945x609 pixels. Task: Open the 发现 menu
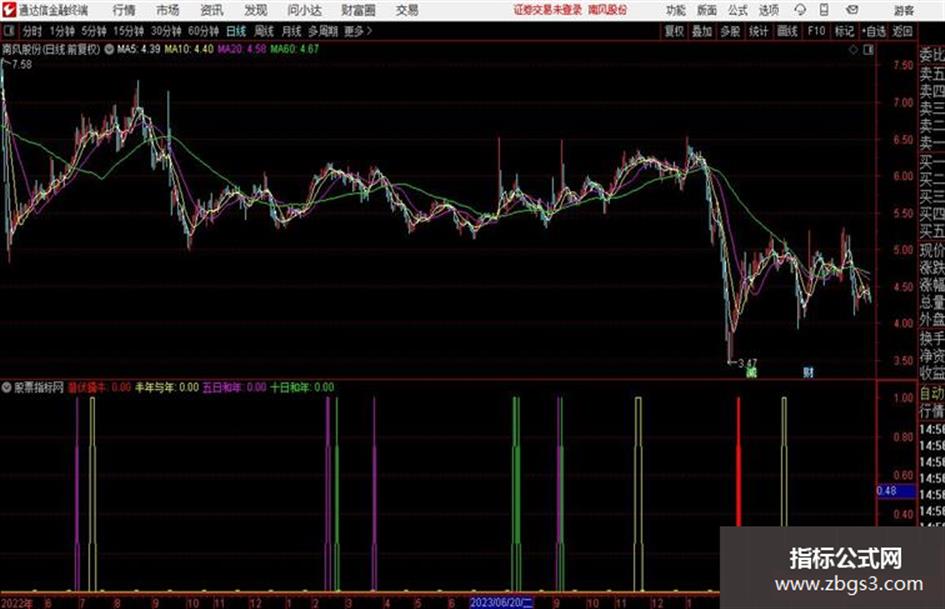256,10
